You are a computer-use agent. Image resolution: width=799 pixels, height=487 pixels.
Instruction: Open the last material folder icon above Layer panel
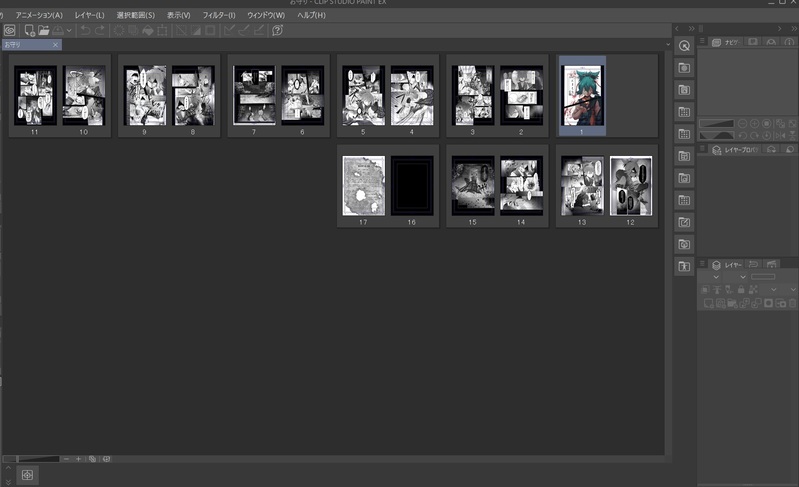pos(684,266)
